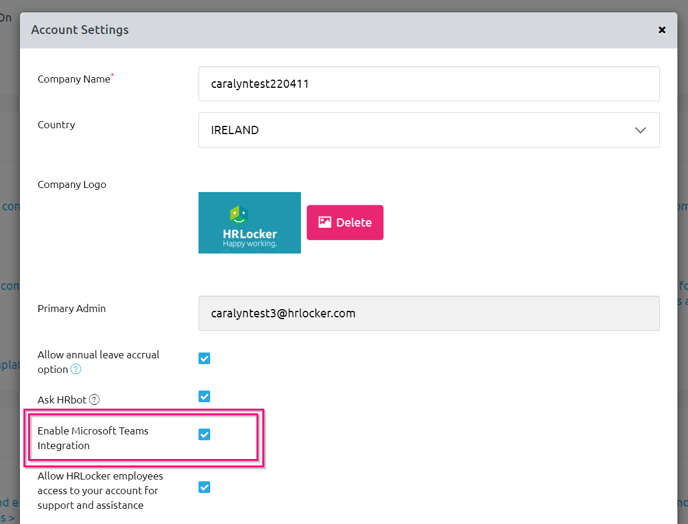The height and width of the screenshot is (524, 688).
Task: Click the HRLocker company logo thumbnail
Action: click(249, 222)
